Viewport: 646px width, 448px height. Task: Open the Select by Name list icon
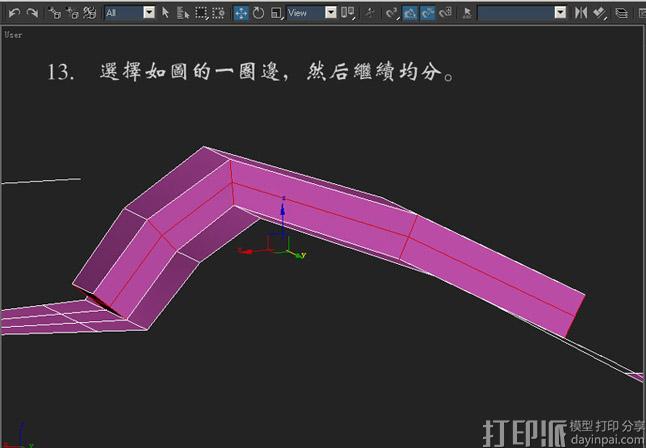[x=183, y=13]
